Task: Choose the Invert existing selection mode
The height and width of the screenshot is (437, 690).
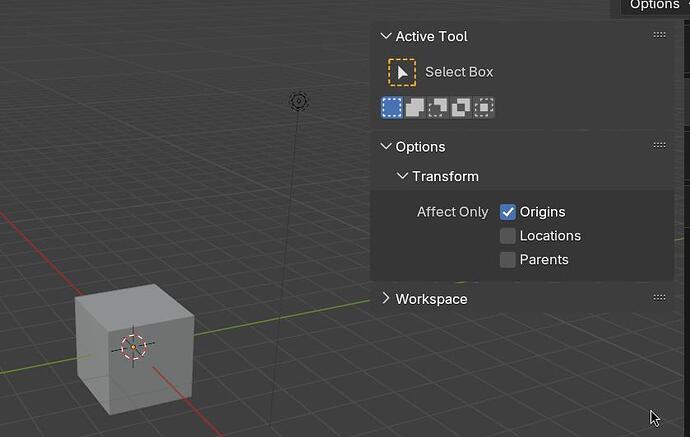Action: coord(460,107)
